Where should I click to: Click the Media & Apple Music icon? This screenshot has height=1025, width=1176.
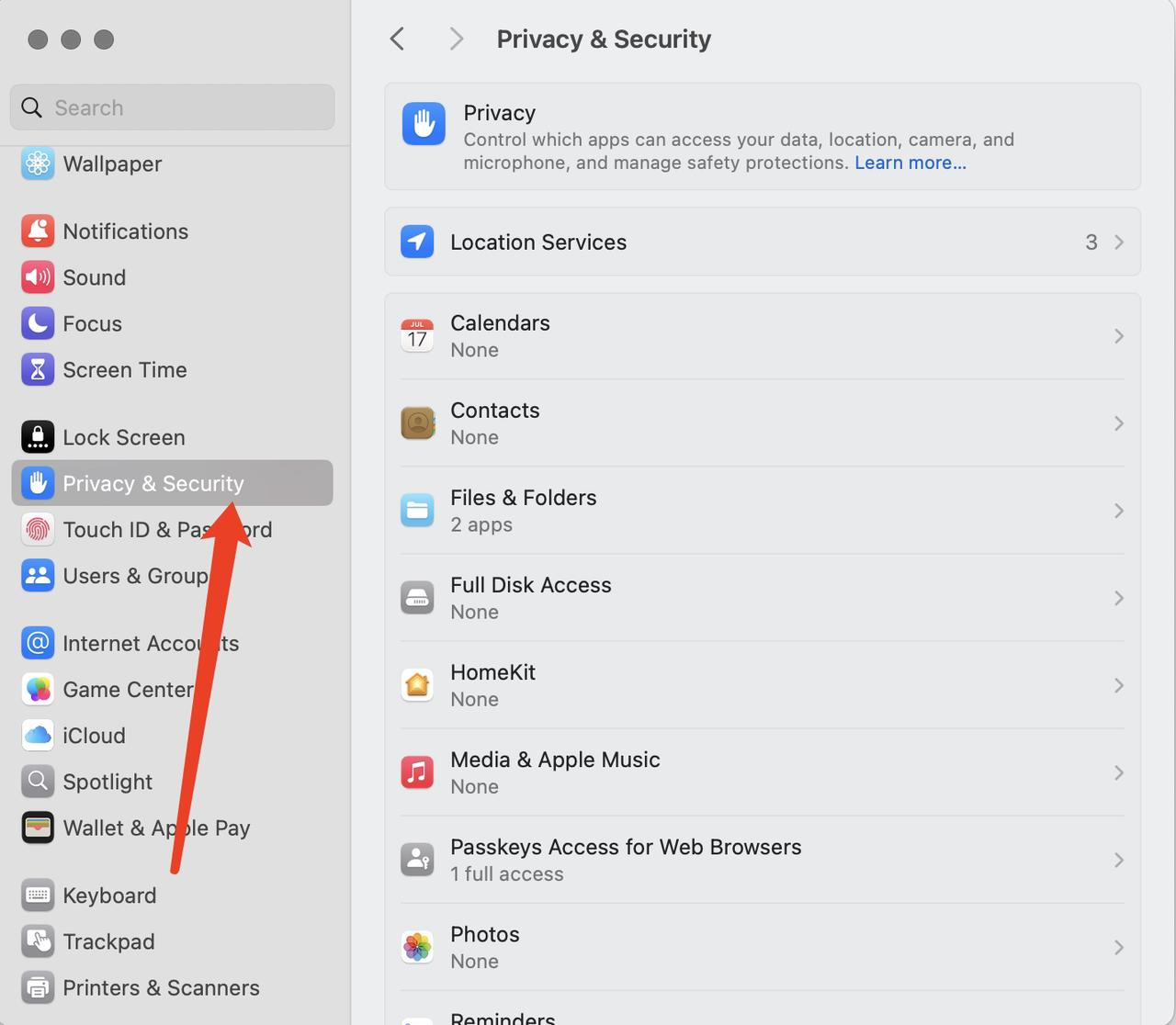(x=417, y=772)
